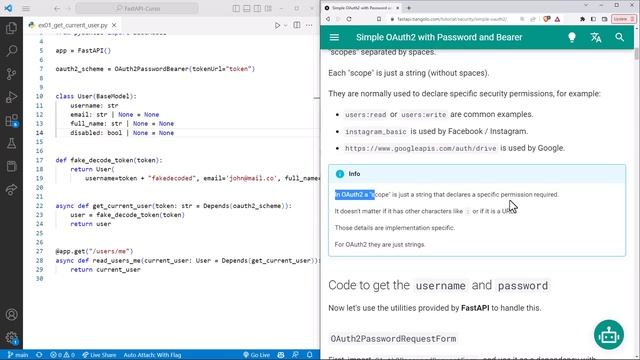Click the googleapis auth/drive URL snippet
This screenshot has width=640, height=360.
pos(421,149)
